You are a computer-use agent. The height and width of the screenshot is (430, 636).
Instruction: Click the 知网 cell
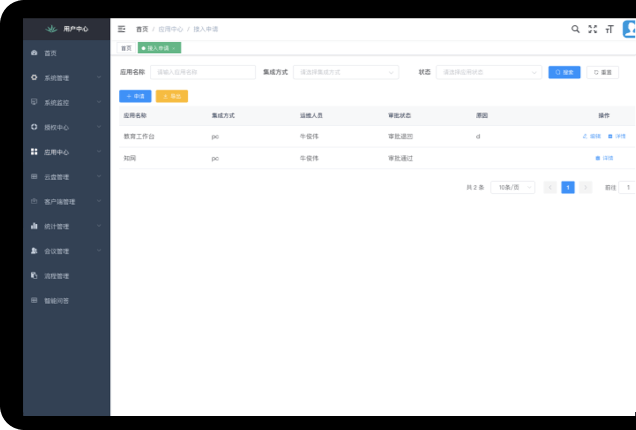tap(130, 158)
